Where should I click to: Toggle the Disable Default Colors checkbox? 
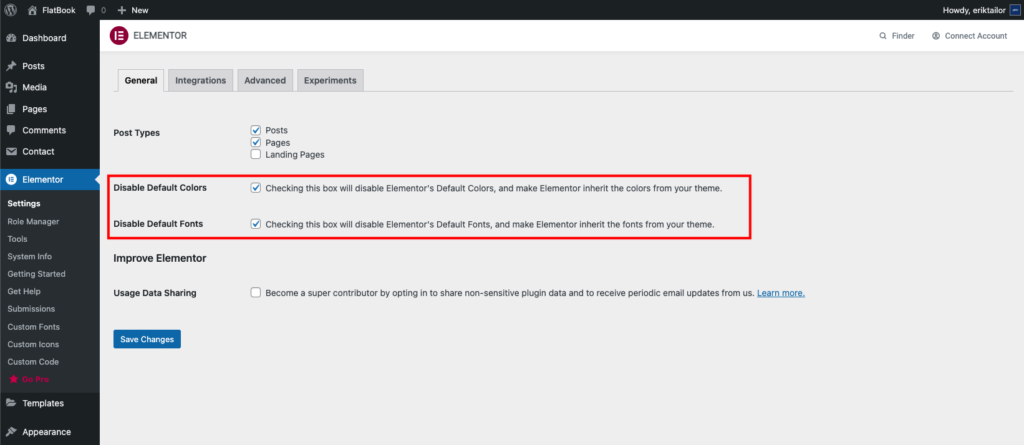[x=256, y=187]
